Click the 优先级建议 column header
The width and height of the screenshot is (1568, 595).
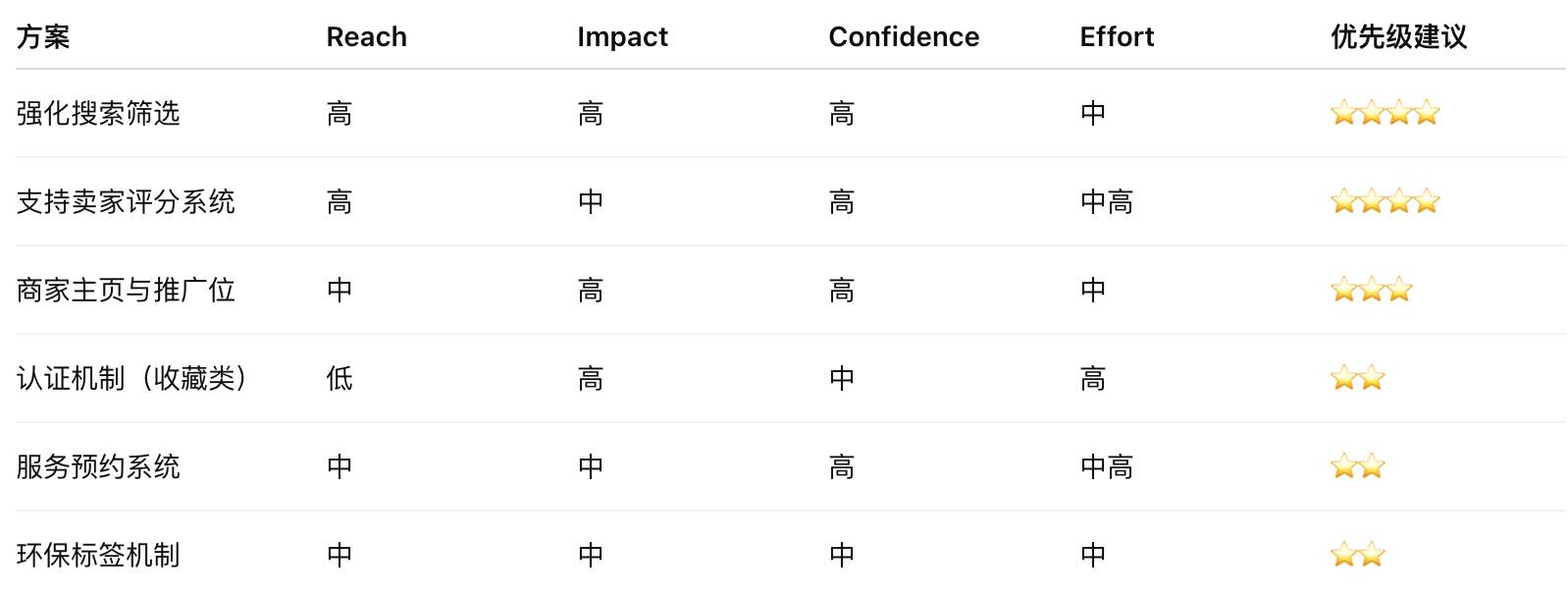pos(1398,37)
